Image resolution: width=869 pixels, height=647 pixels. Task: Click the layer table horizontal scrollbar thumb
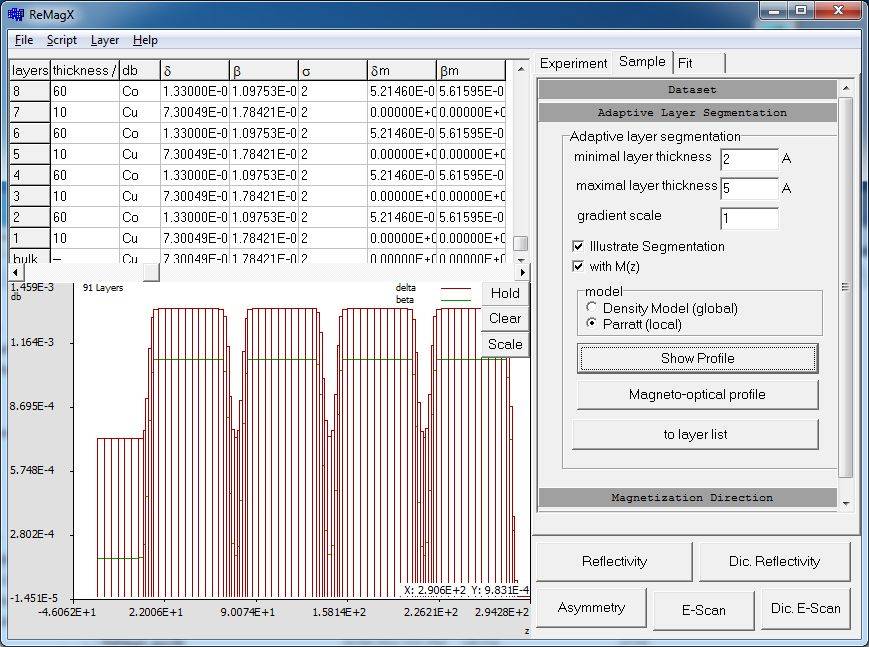coord(150,272)
